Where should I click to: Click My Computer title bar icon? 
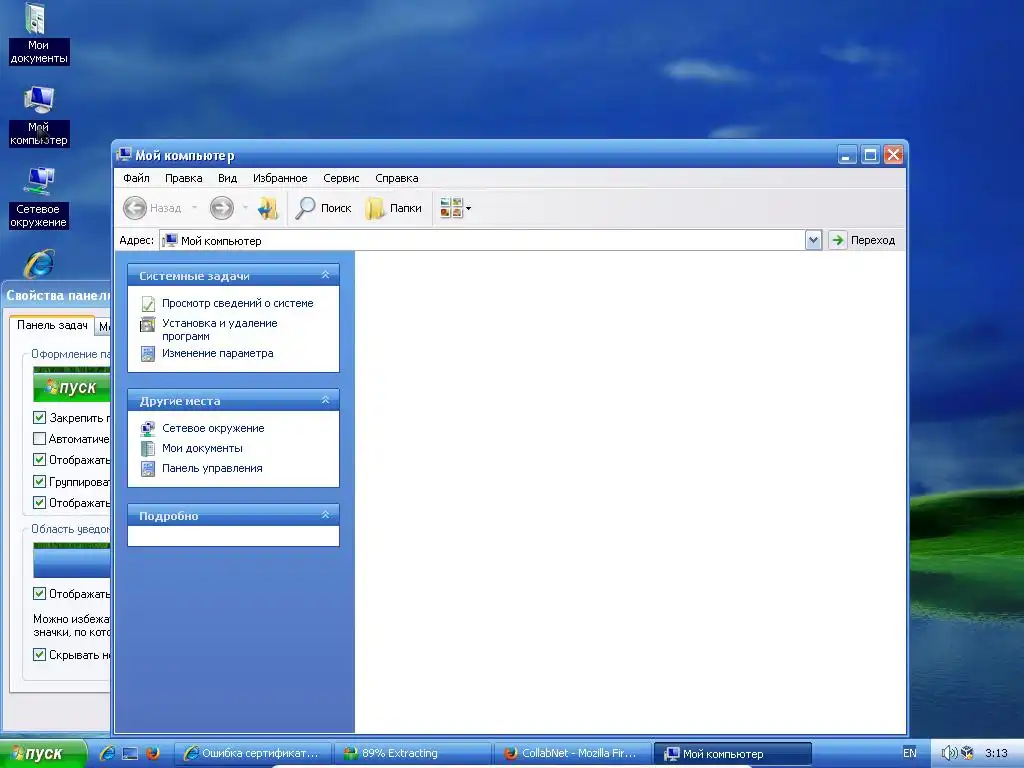[124, 155]
